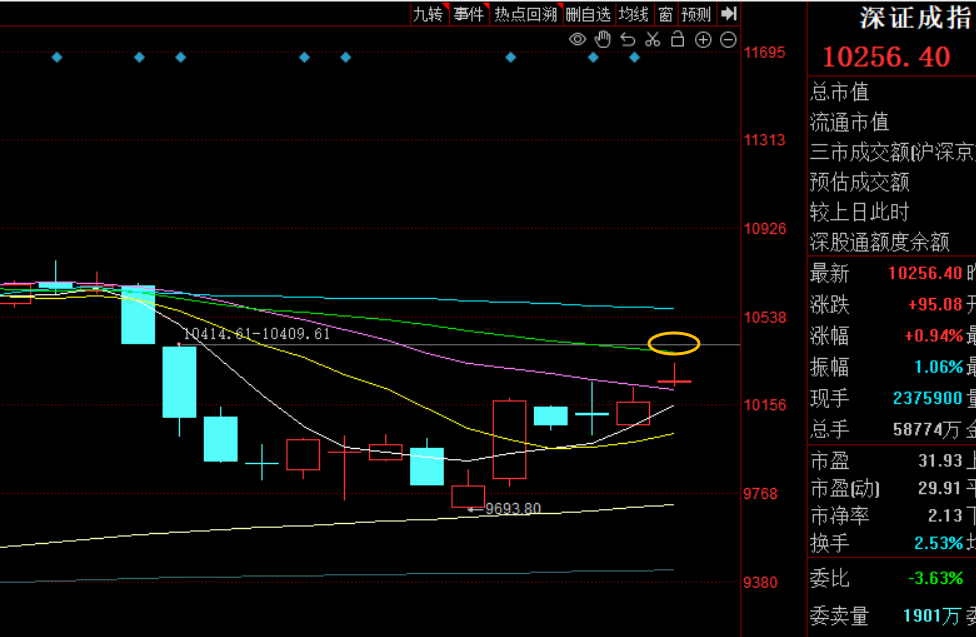976x637 pixels.
Task: Toggle the 热点回溯 hotspot review
Action: point(525,14)
